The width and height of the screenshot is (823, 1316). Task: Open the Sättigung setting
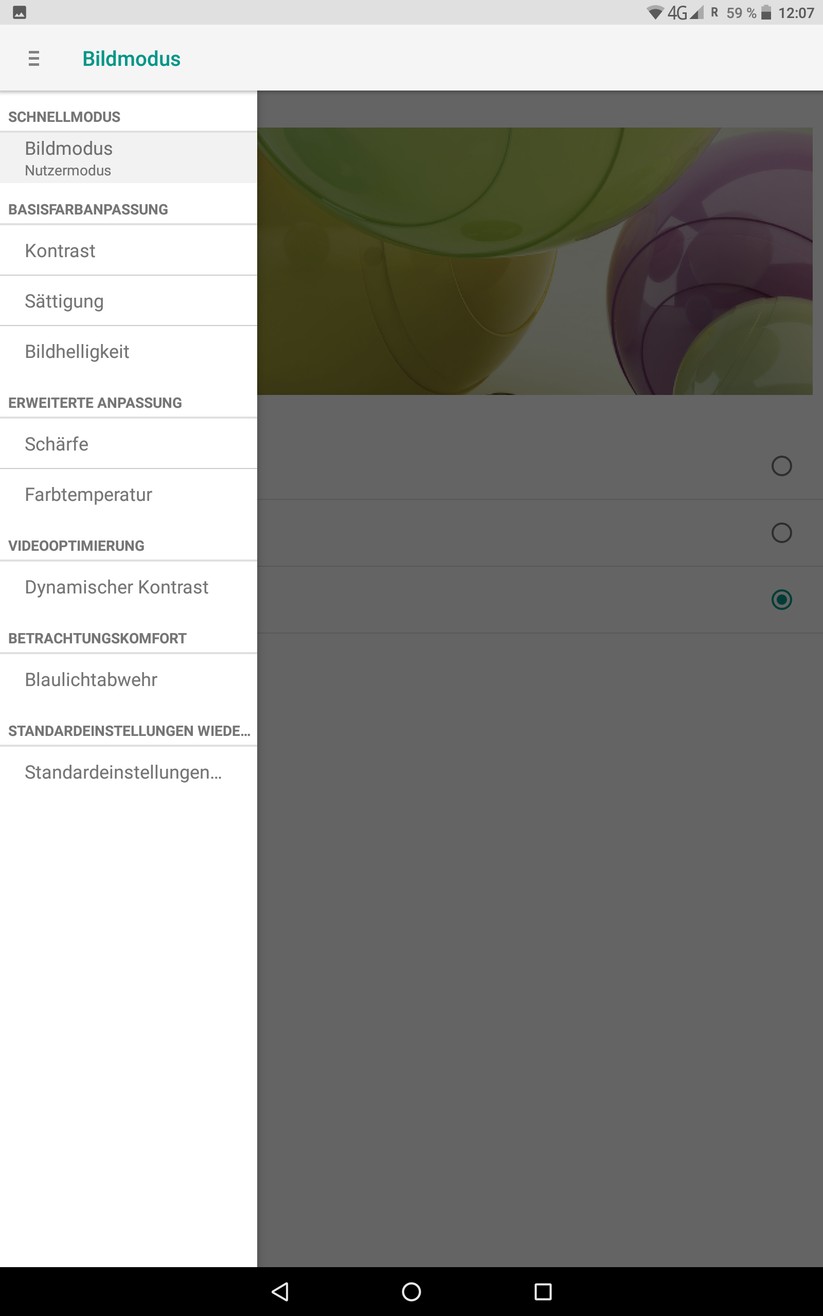128,301
